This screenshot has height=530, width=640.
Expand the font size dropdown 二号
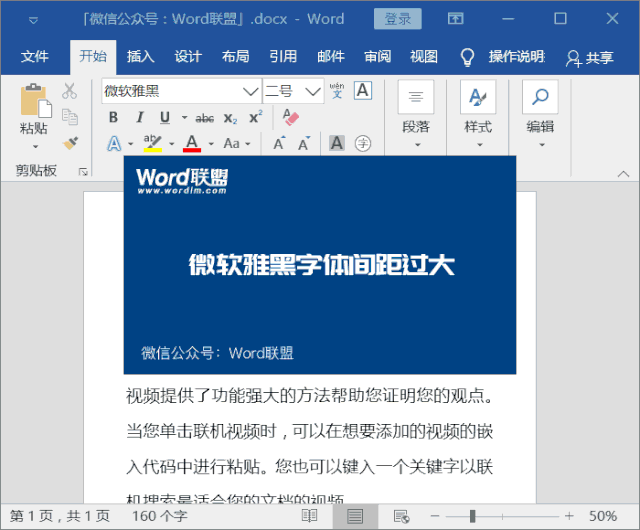[314, 91]
